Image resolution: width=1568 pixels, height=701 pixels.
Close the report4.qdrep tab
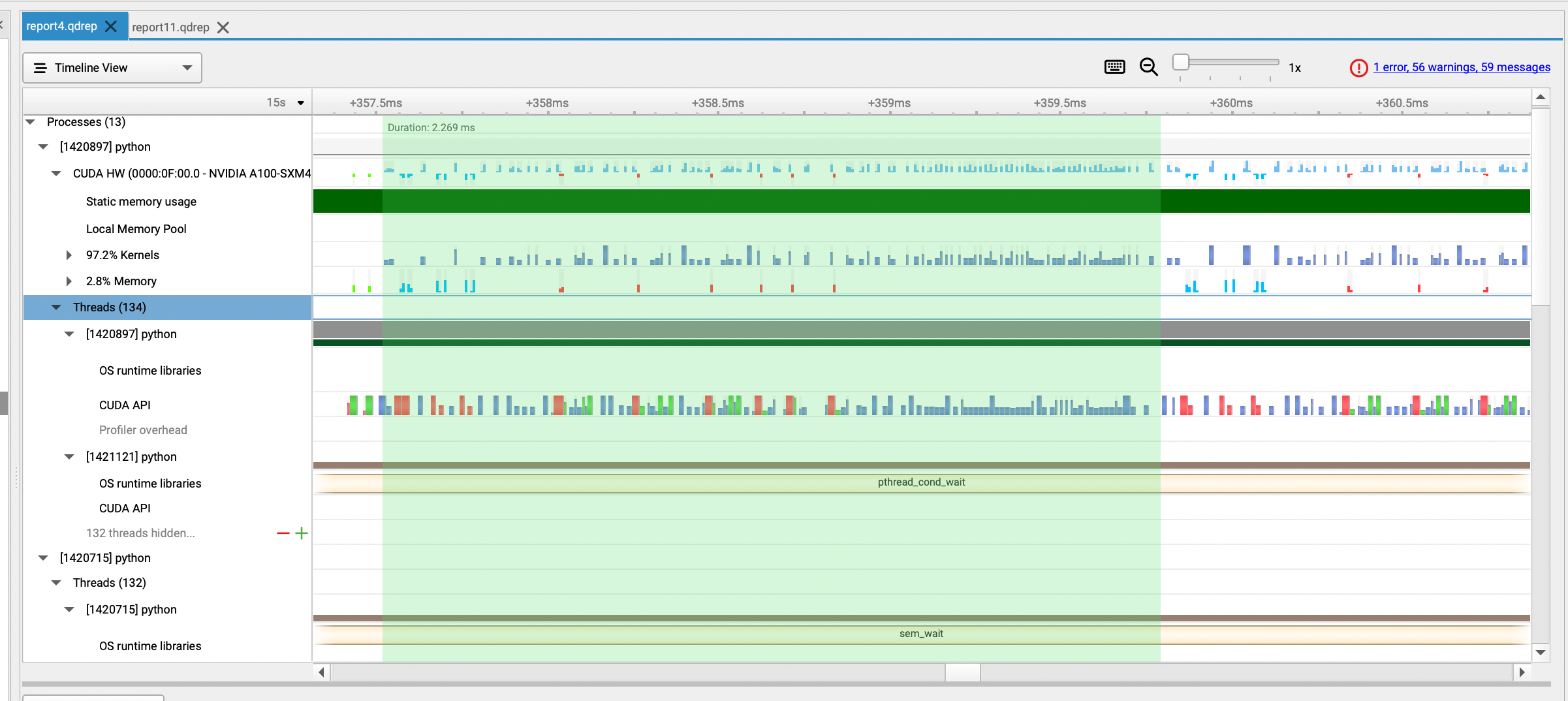tap(109, 26)
